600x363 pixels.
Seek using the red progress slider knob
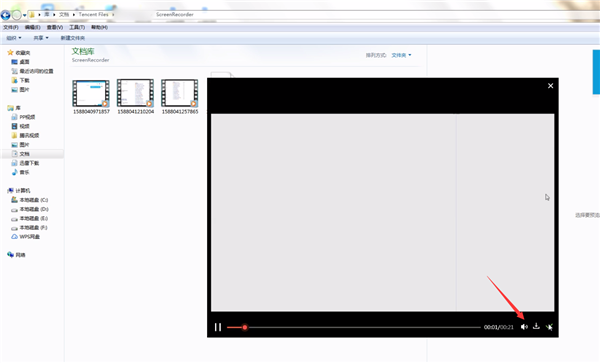(x=245, y=327)
